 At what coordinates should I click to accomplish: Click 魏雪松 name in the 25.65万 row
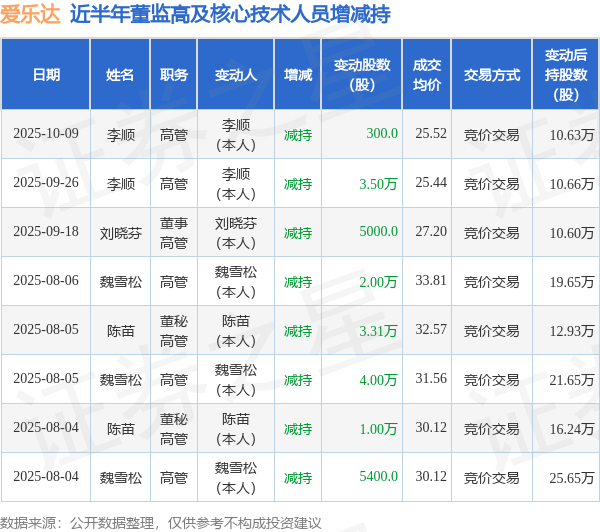pos(121,478)
